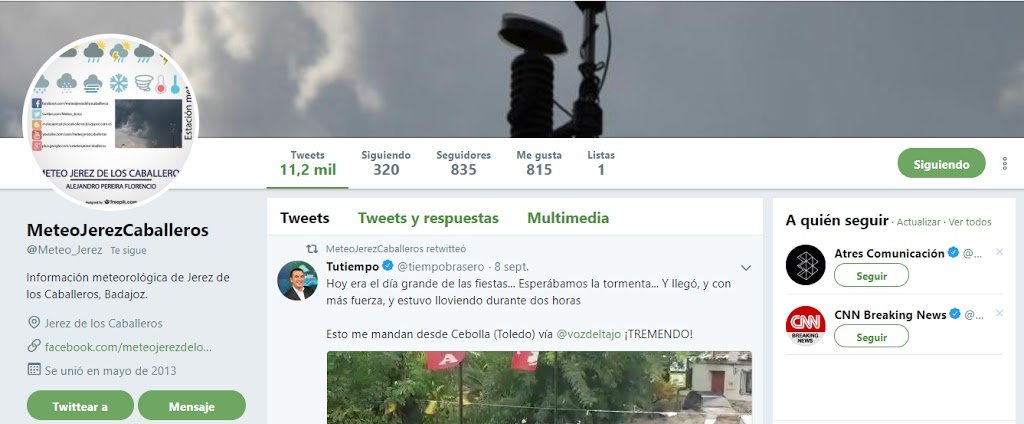Open the Me gusta 815 stat
The image size is (1024, 424).
click(539, 163)
